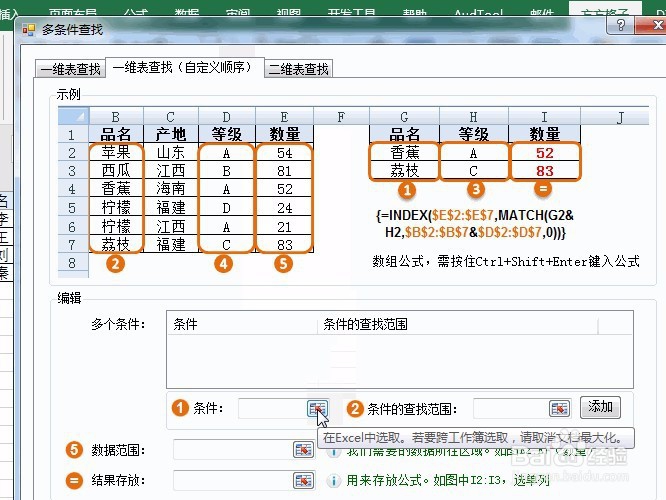Click into the 结果存放 input box
The width and height of the screenshot is (666, 500).
[233, 480]
